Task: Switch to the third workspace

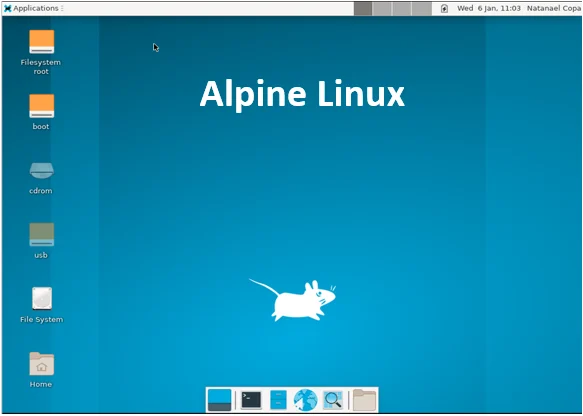Action: pos(402,8)
